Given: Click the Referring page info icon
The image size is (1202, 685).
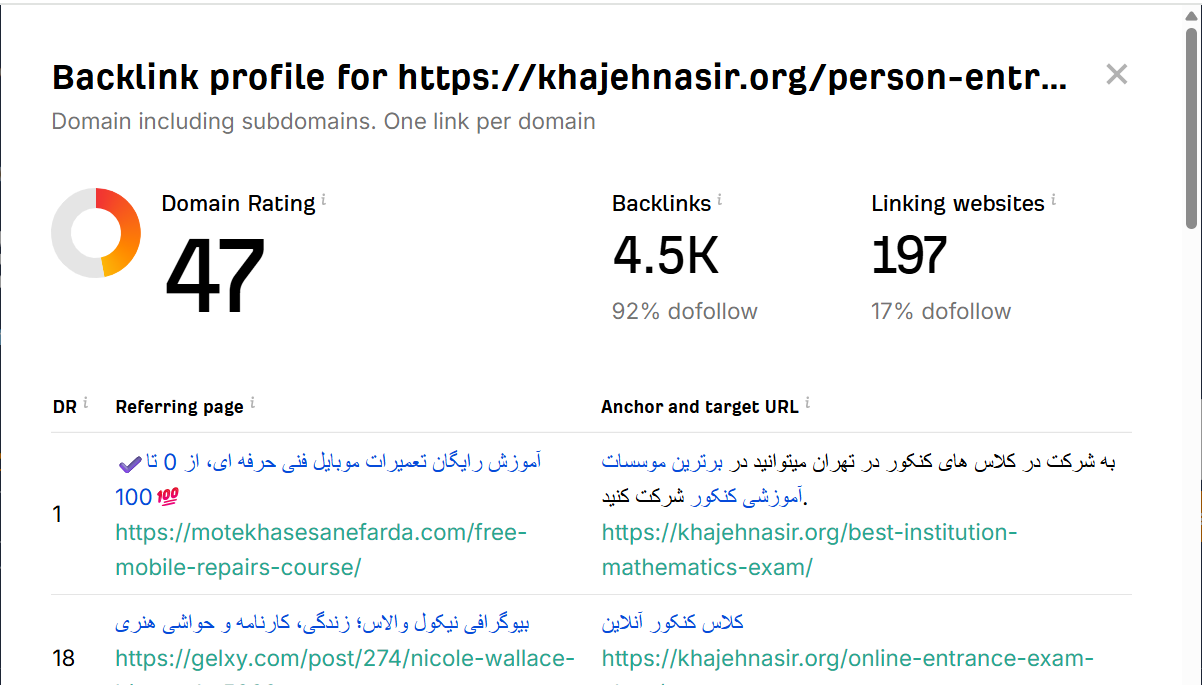Looking at the screenshot, I should [x=252, y=403].
